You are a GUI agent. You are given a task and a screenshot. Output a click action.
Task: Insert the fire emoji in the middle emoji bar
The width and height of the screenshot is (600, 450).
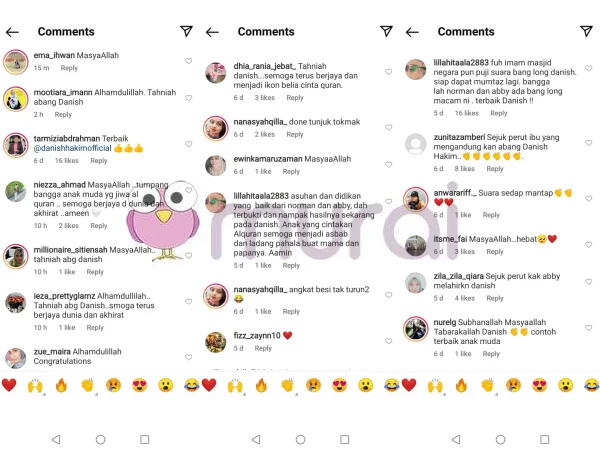[261, 385]
